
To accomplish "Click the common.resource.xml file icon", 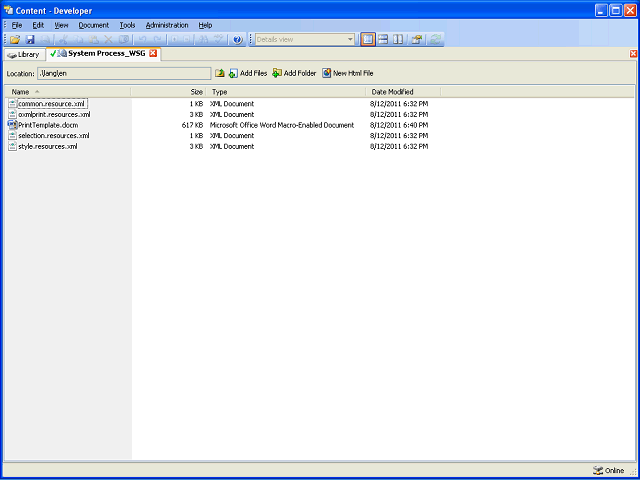I will pyautogui.click(x=12, y=104).
